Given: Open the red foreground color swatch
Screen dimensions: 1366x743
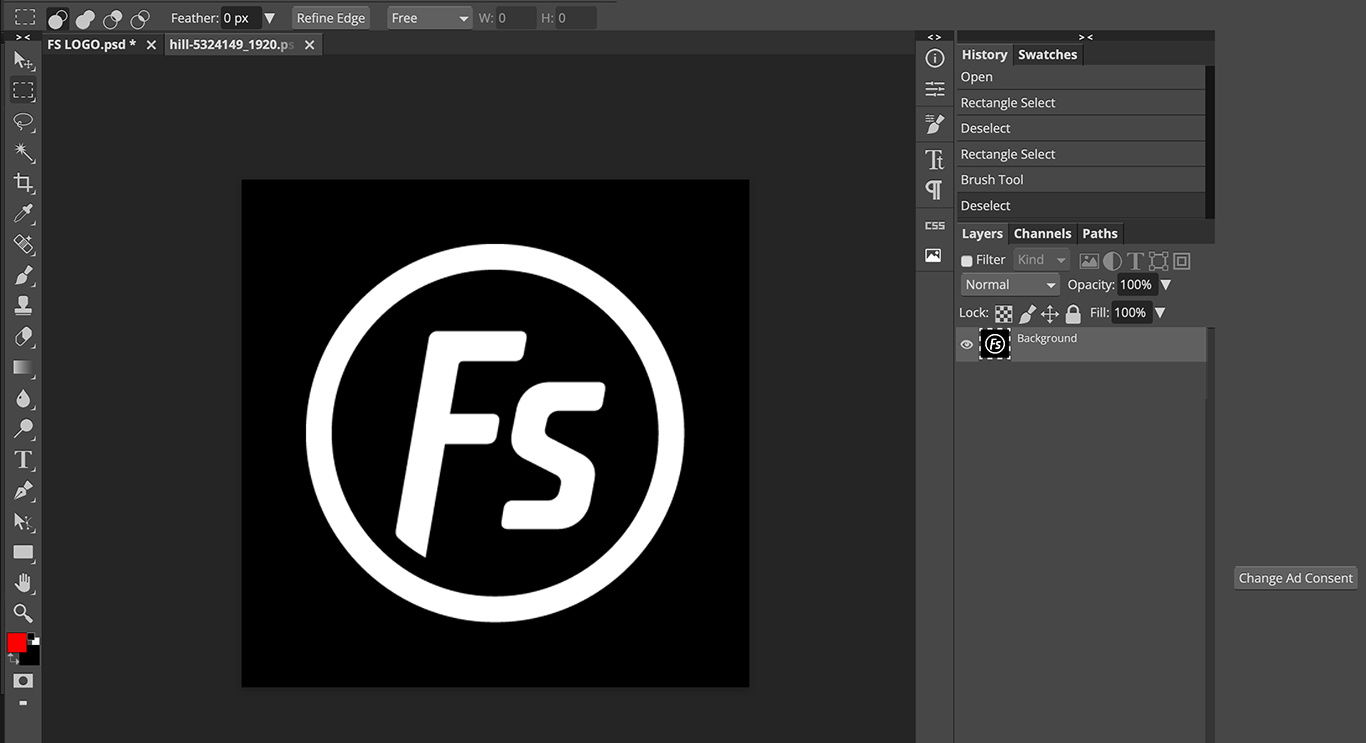Looking at the screenshot, I should pyautogui.click(x=17, y=643).
